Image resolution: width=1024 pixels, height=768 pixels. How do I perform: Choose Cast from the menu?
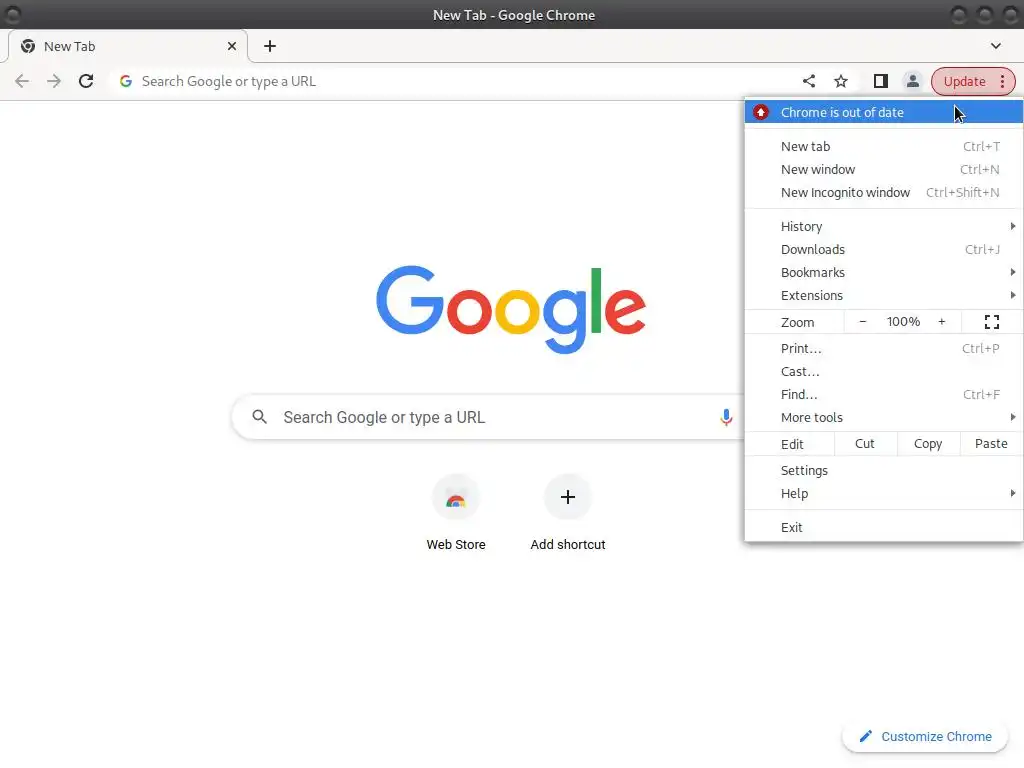(x=884, y=372)
